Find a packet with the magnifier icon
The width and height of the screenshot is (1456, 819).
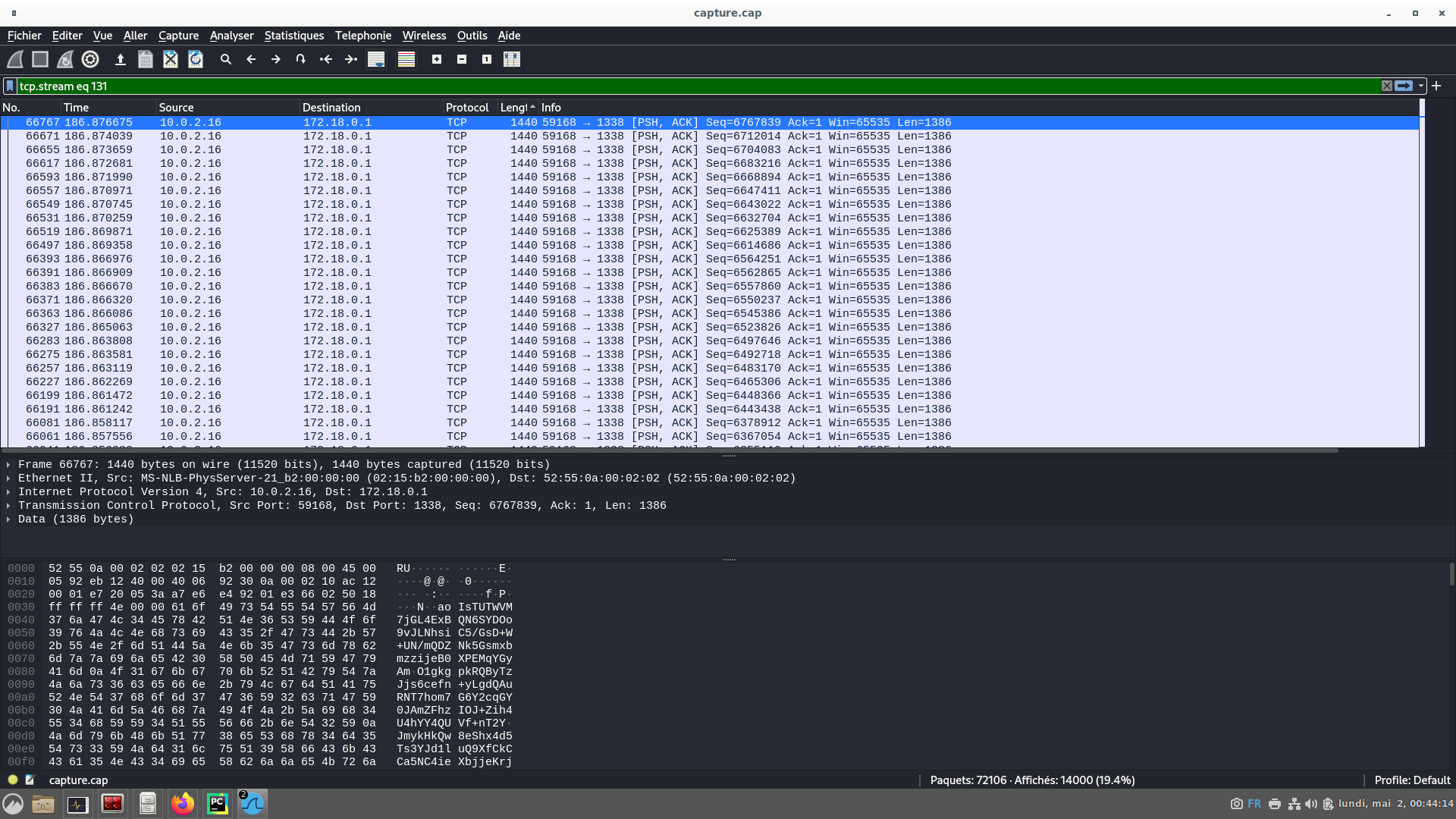click(225, 59)
